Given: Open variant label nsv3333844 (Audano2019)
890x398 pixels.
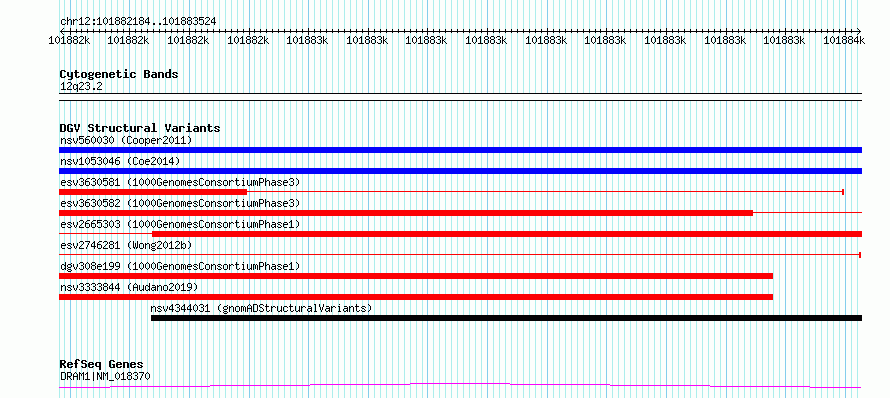Looking at the screenshot, I should coord(129,287).
